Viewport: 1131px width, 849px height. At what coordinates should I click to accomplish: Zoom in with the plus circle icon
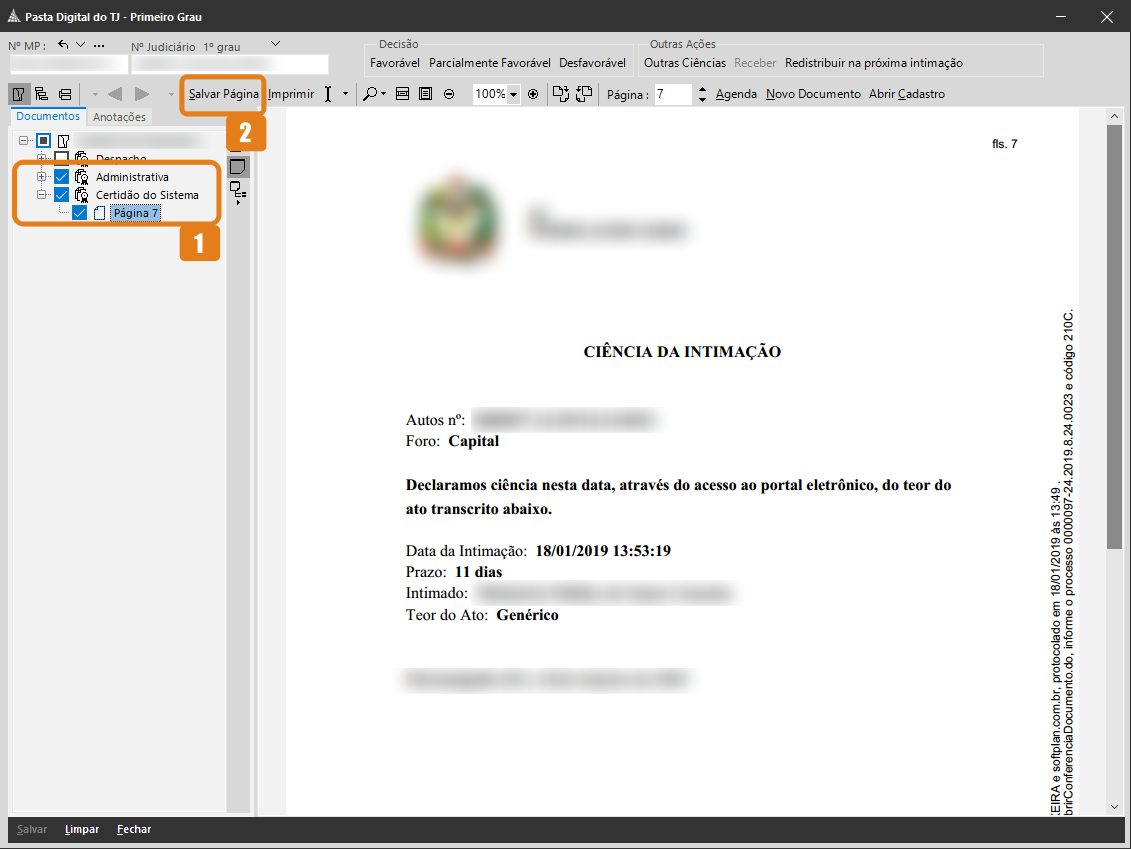pyautogui.click(x=533, y=94)
